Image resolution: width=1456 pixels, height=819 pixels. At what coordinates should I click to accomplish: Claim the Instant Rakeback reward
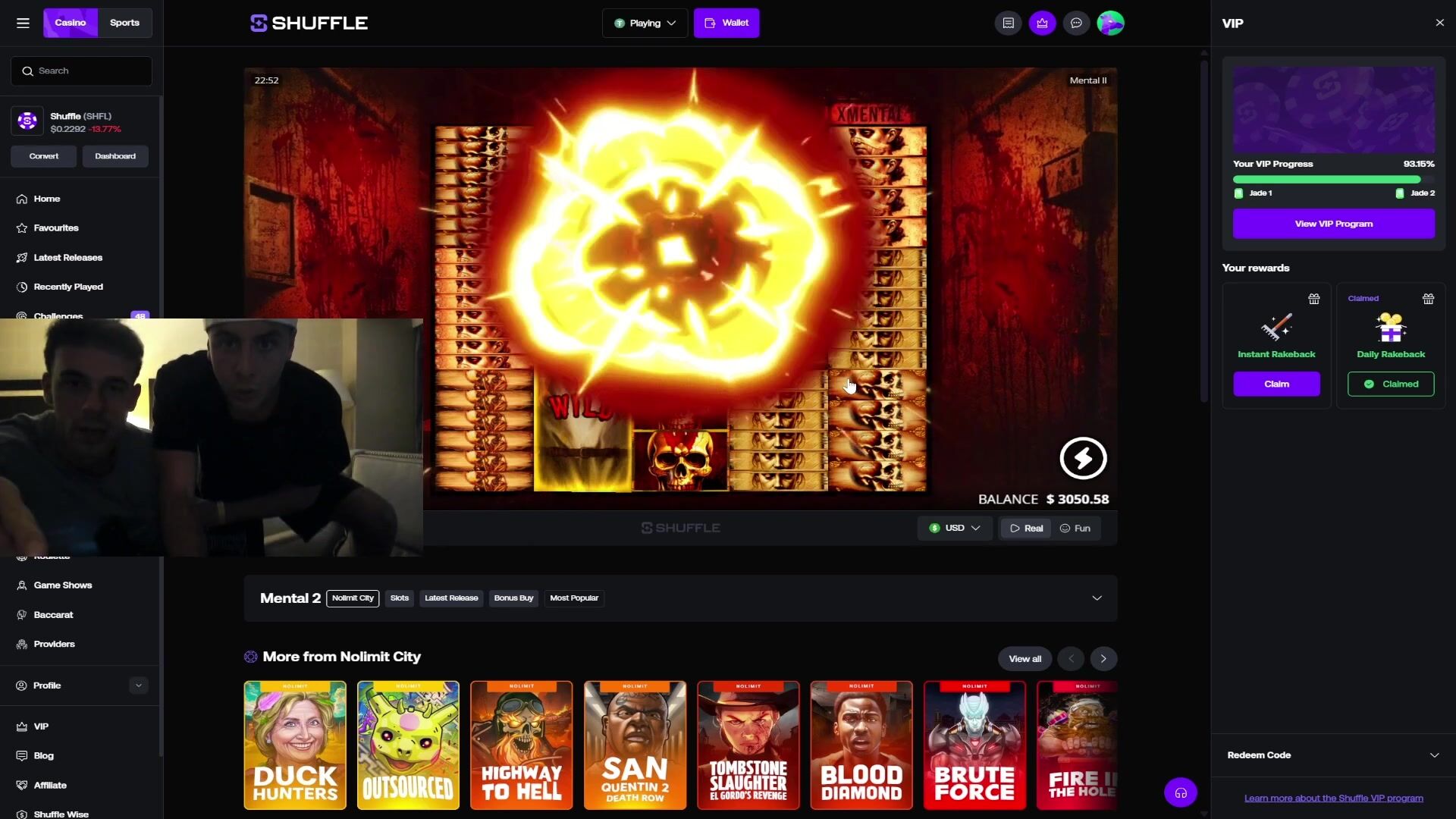pos(1276,384)
